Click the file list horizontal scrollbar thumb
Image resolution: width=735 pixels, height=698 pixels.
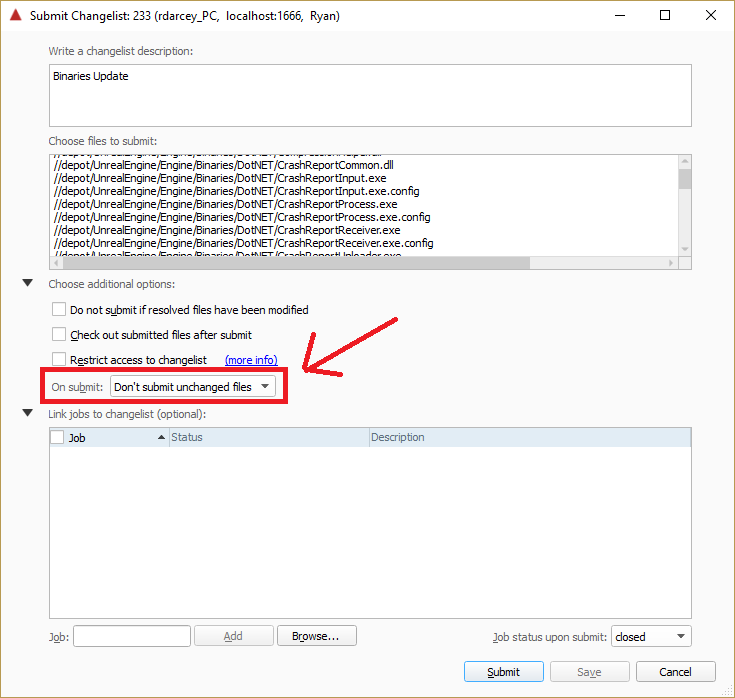[296, 263]
